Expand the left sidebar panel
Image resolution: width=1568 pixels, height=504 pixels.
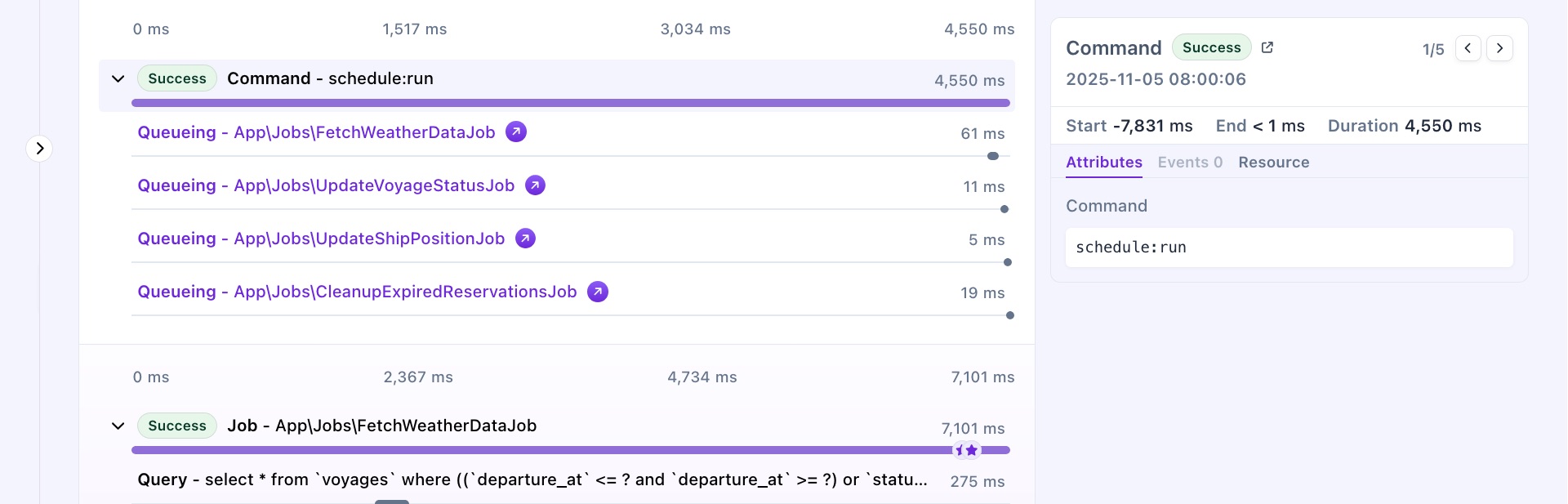[x=39, y=149]
